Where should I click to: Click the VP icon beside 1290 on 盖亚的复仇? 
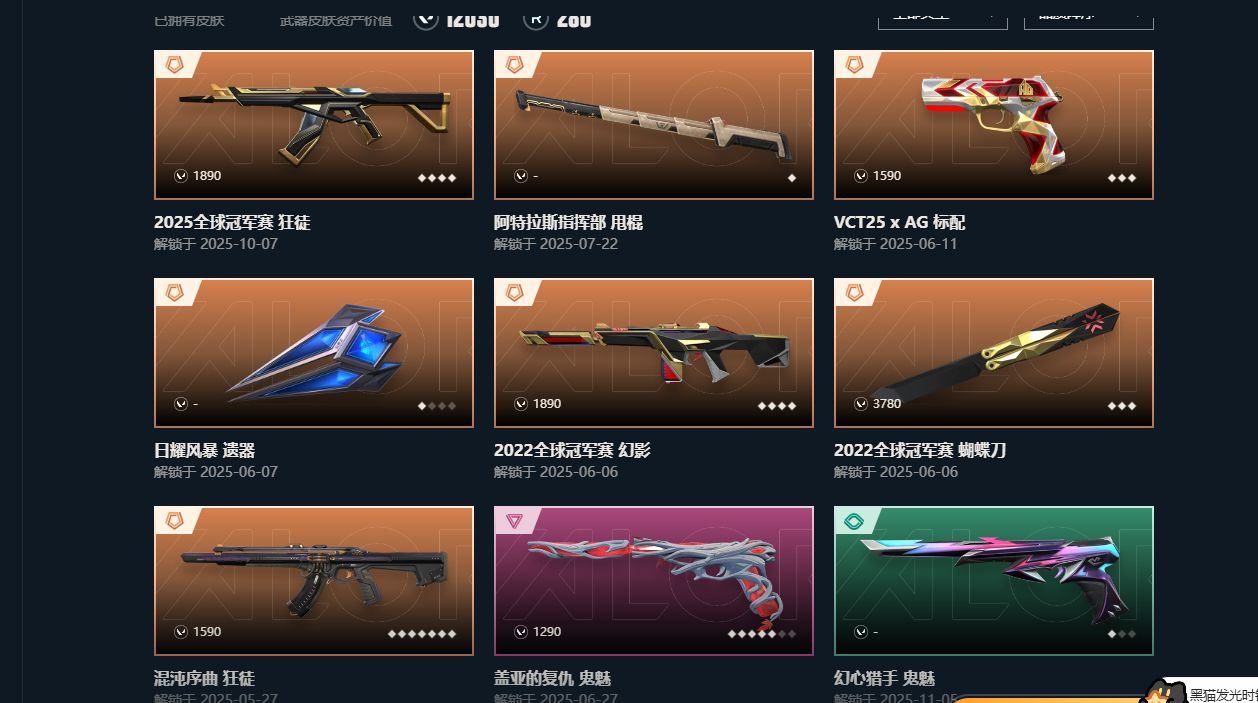(521, 632)
